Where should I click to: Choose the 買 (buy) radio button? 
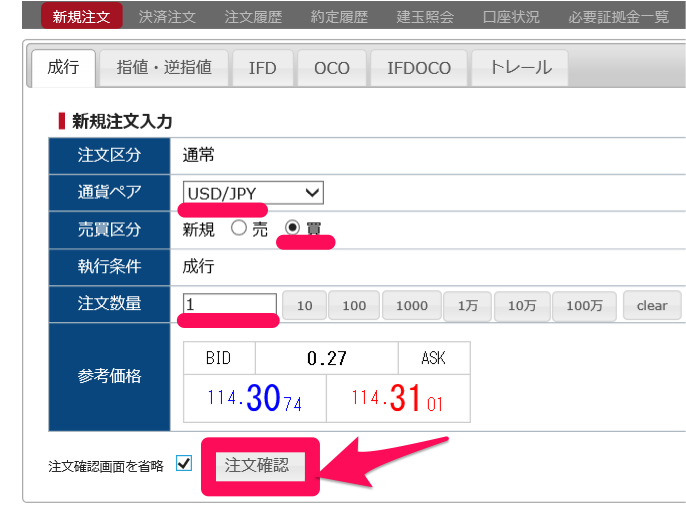(292, 227)
